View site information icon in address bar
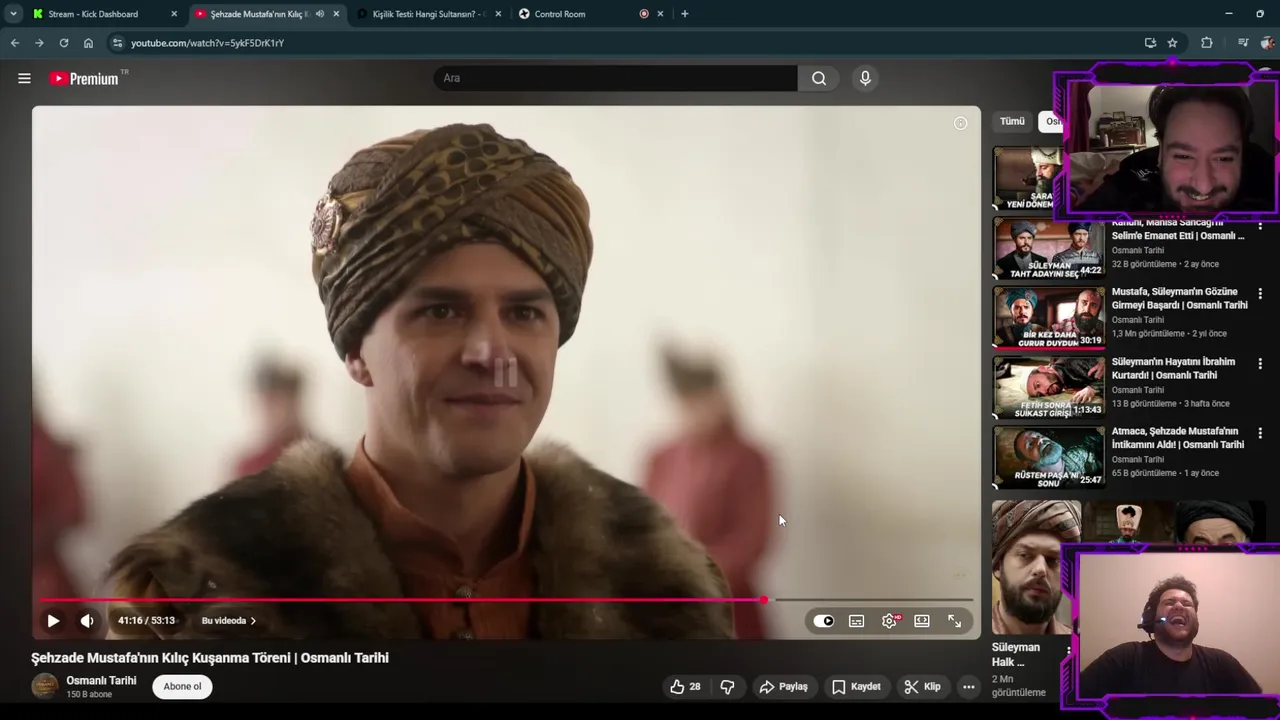1280x720 pixels. 117,43
